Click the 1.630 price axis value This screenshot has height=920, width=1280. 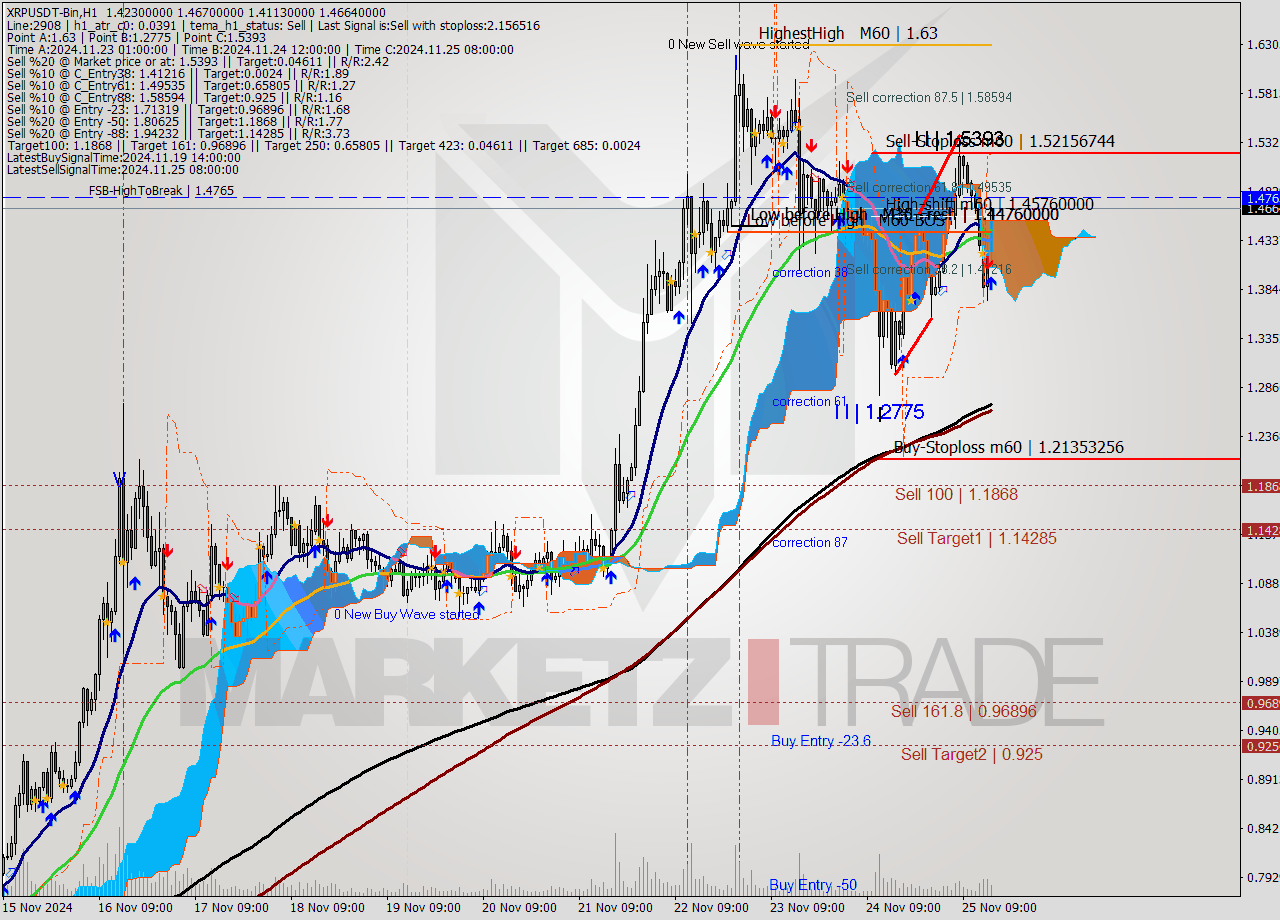[x=1261, y=44]
